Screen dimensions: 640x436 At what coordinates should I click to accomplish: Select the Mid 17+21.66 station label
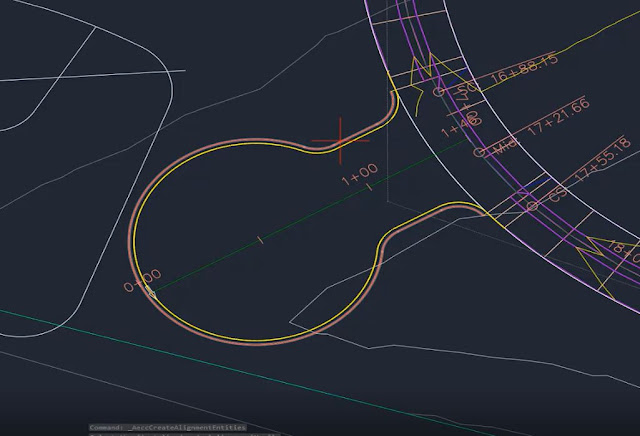tap(542, 125)
